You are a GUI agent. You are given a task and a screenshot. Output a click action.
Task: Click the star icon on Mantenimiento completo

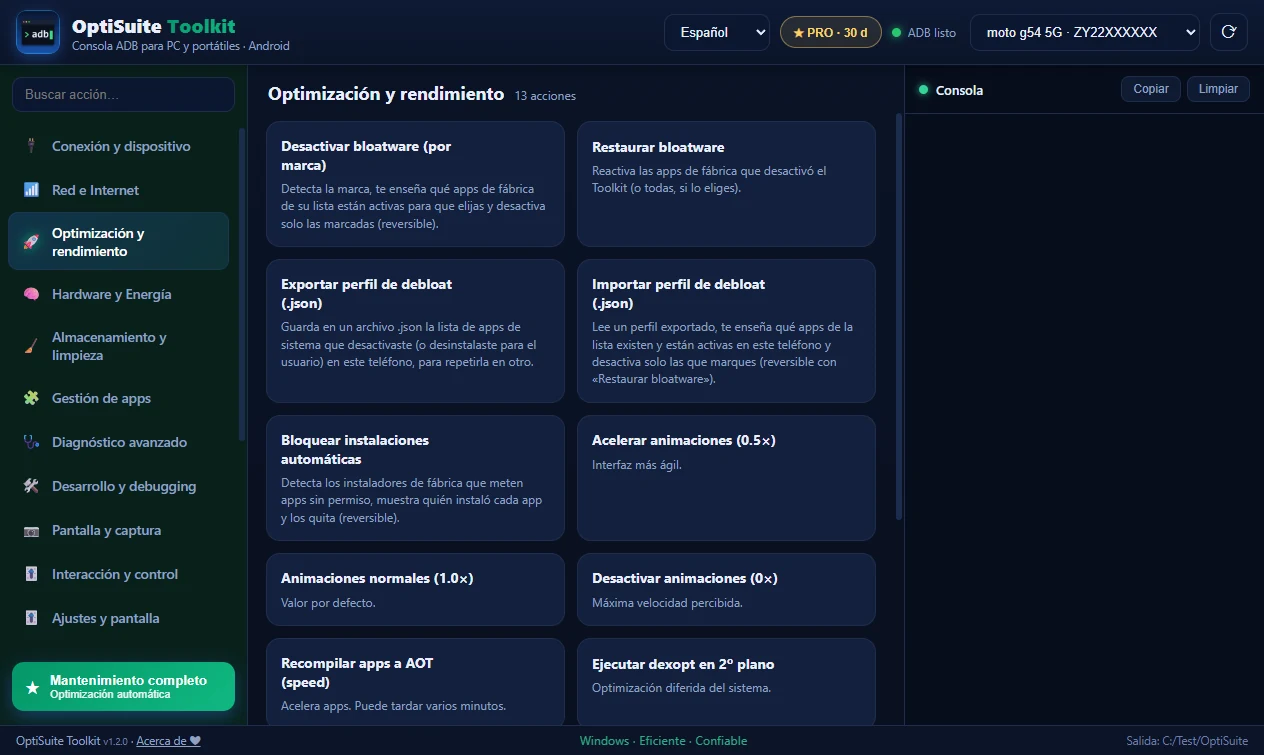(x=33, y=687)
